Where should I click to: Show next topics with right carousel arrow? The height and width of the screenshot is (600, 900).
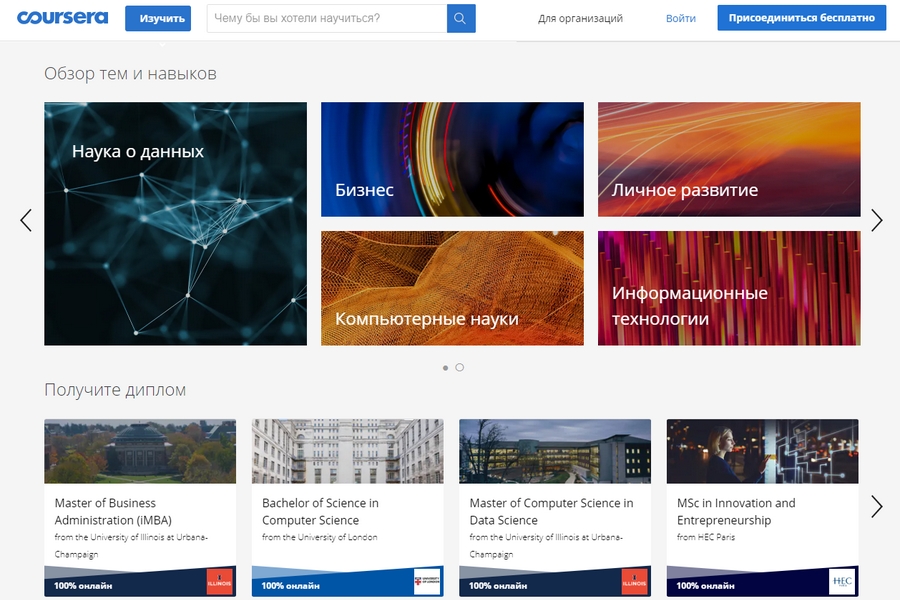coord(876,220)
